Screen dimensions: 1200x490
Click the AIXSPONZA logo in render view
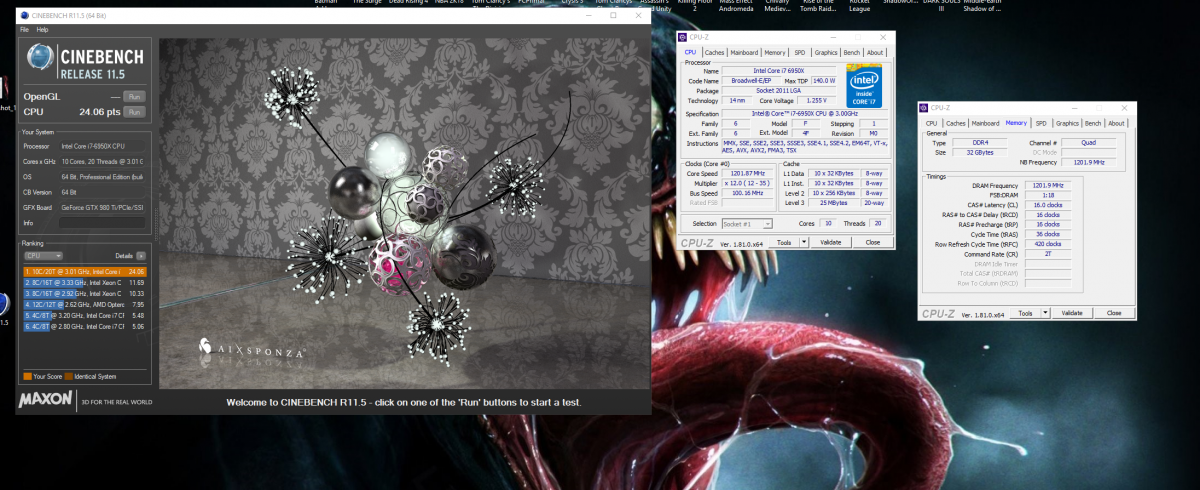(x=250, y=350)
